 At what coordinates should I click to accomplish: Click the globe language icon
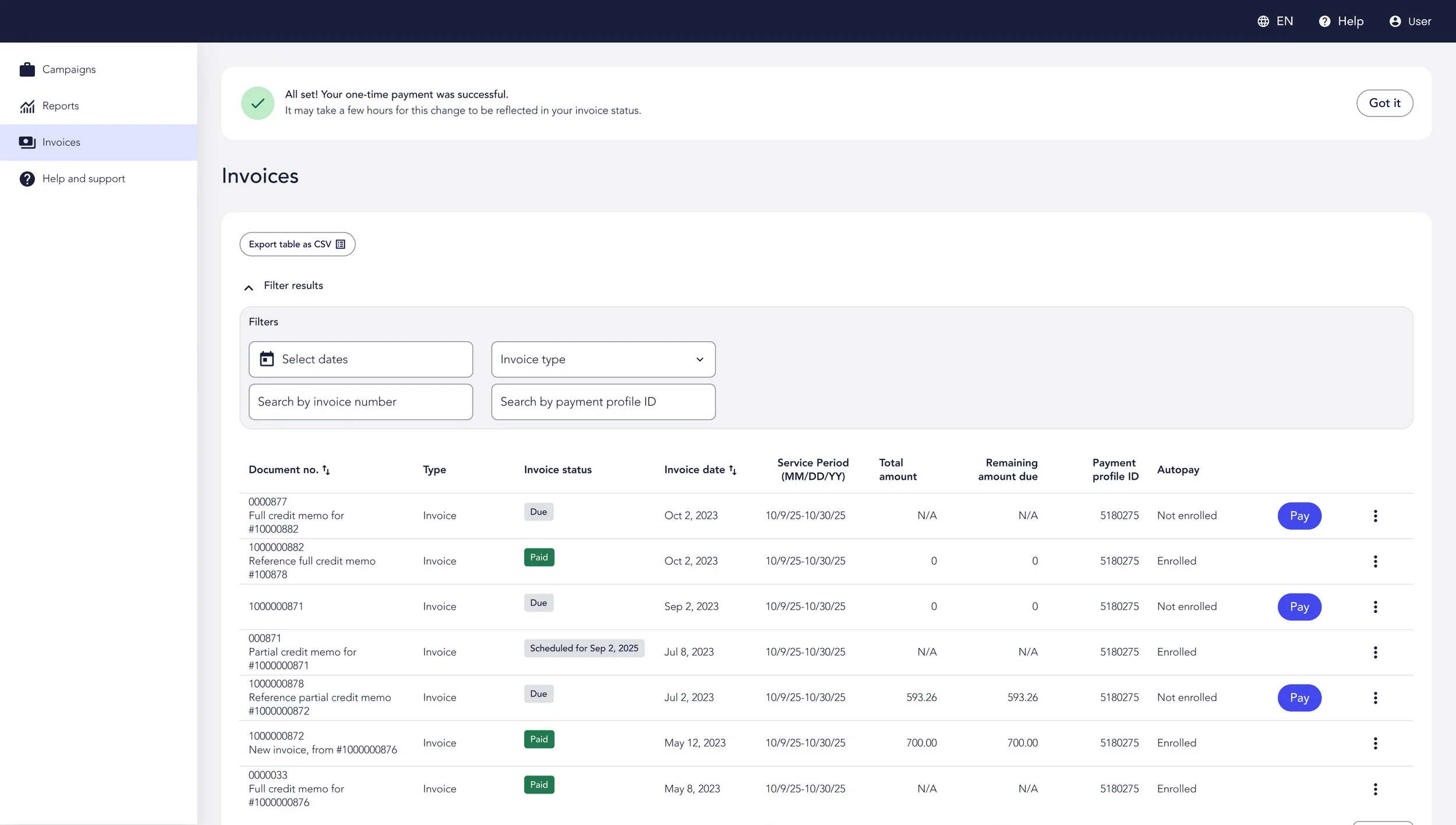1263,22
